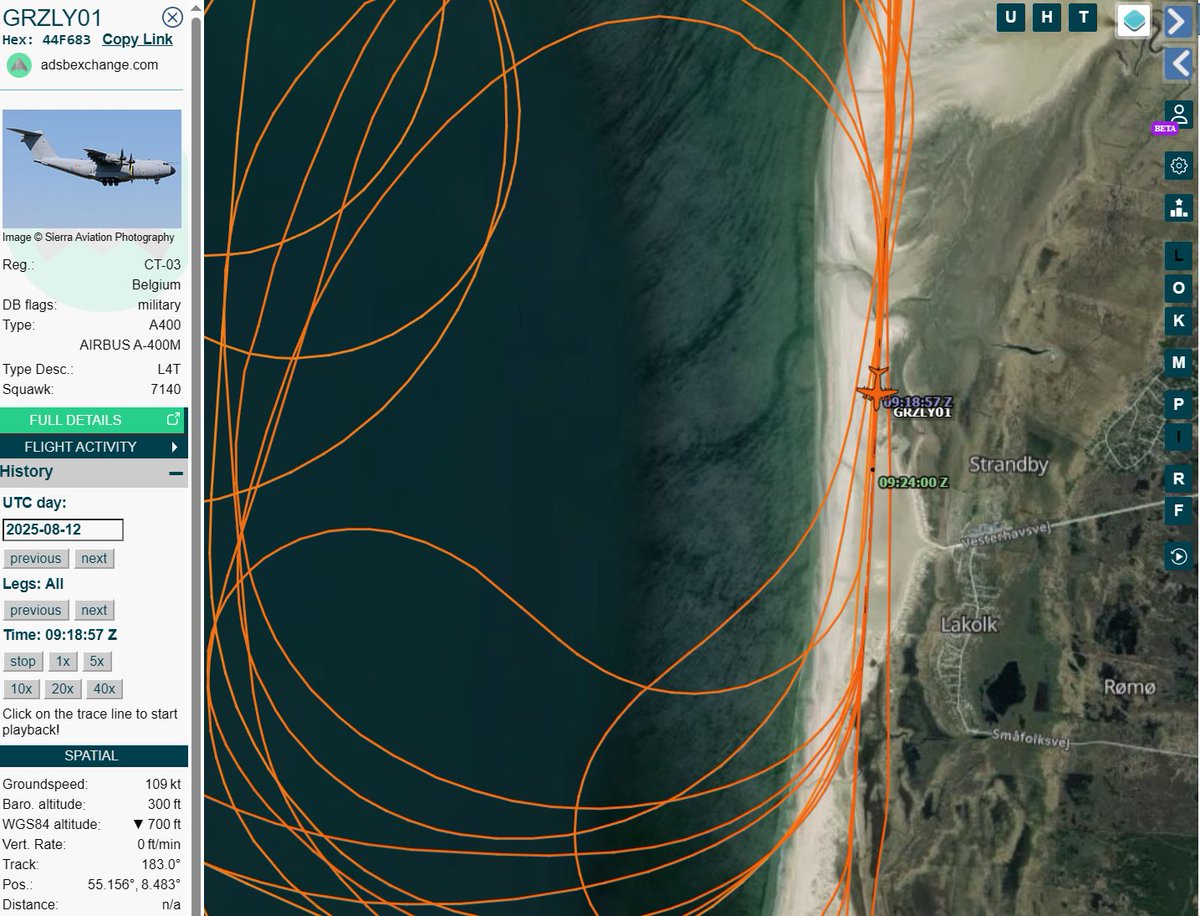This screenshot has height=916, width=1200.
Task: Open map settings gear
Action: [x=1179, y=165]
